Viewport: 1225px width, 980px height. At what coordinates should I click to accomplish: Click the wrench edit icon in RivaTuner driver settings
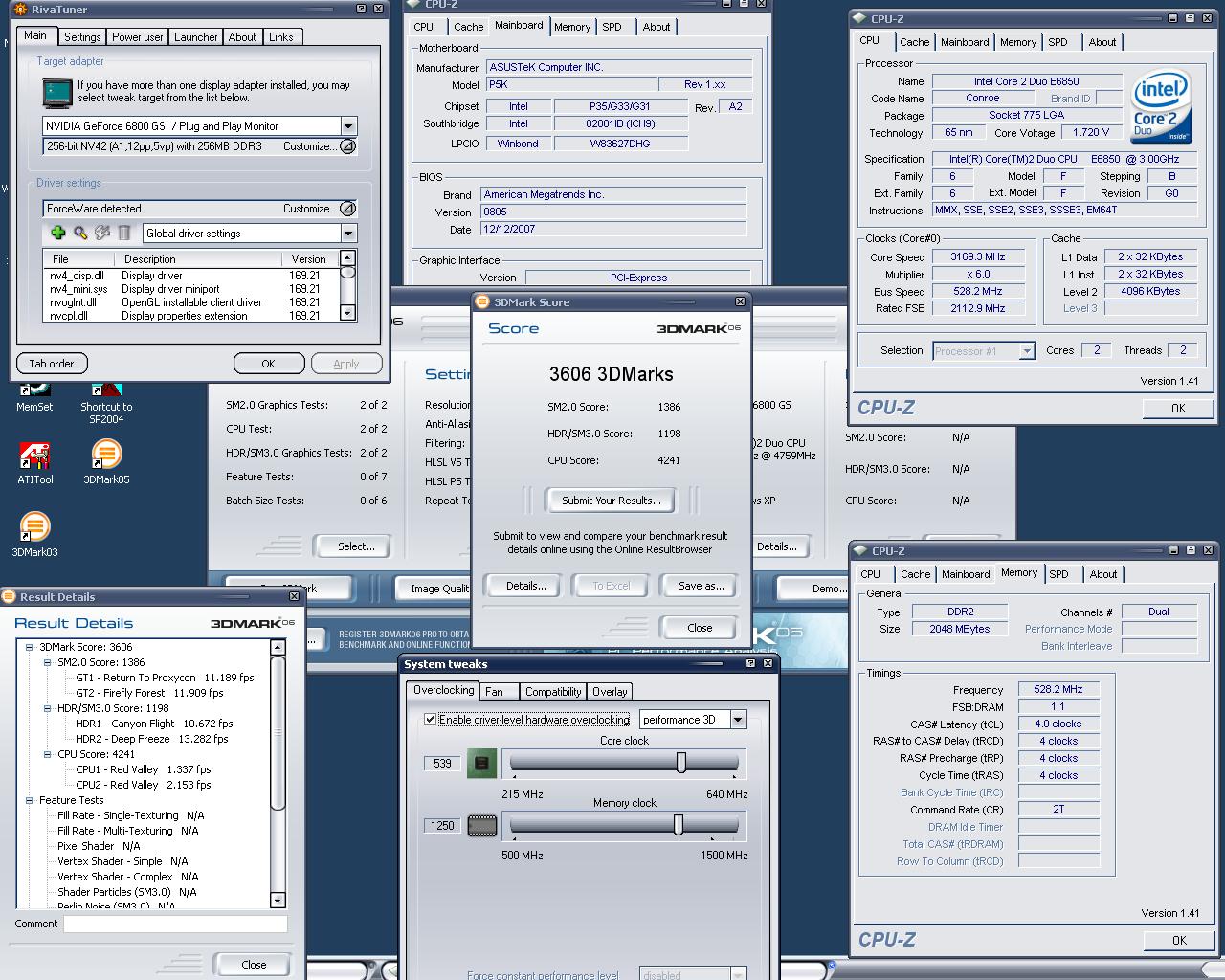tap(102, 233)
